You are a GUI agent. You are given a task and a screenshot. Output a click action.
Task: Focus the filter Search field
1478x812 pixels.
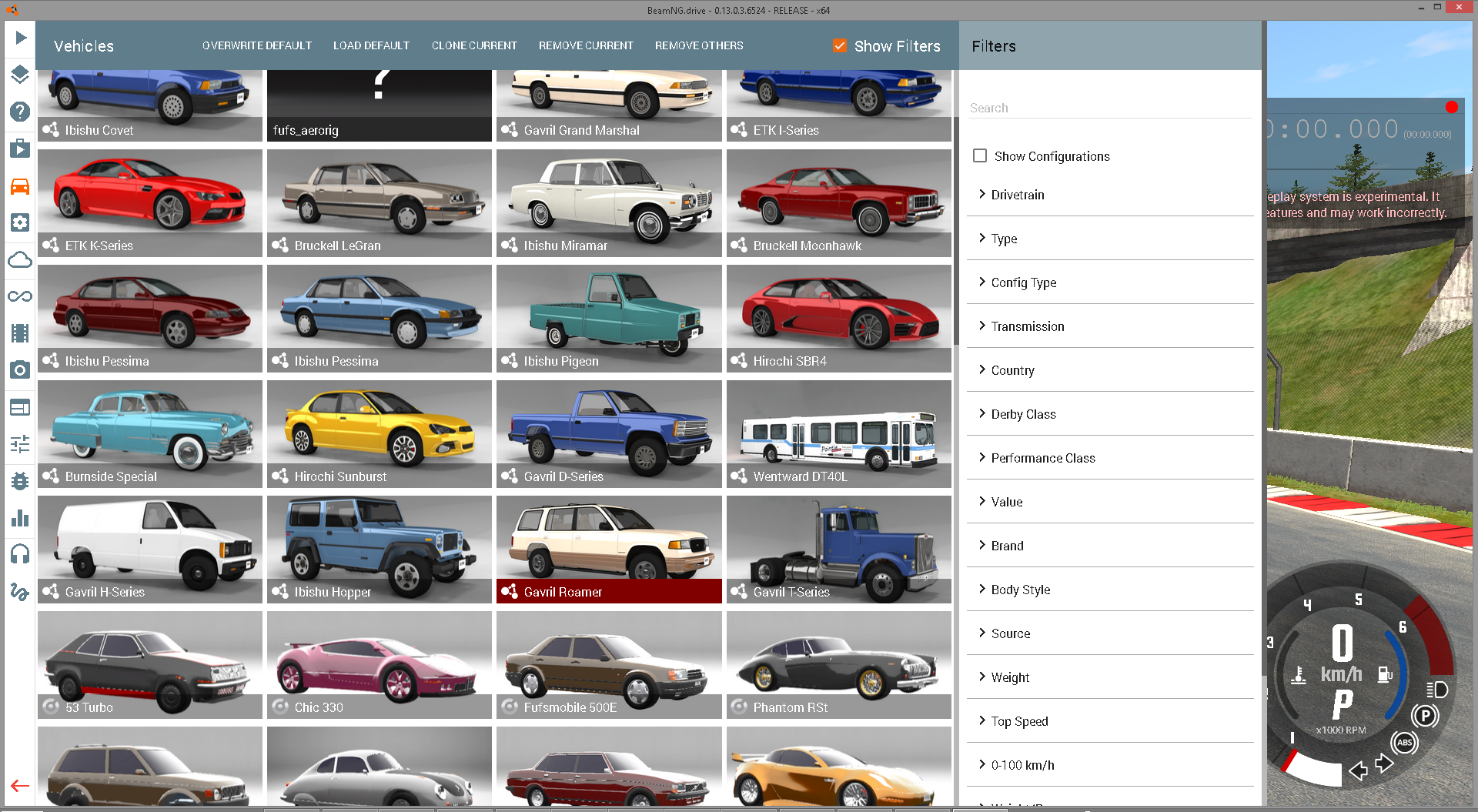[x=1110, y=108]
